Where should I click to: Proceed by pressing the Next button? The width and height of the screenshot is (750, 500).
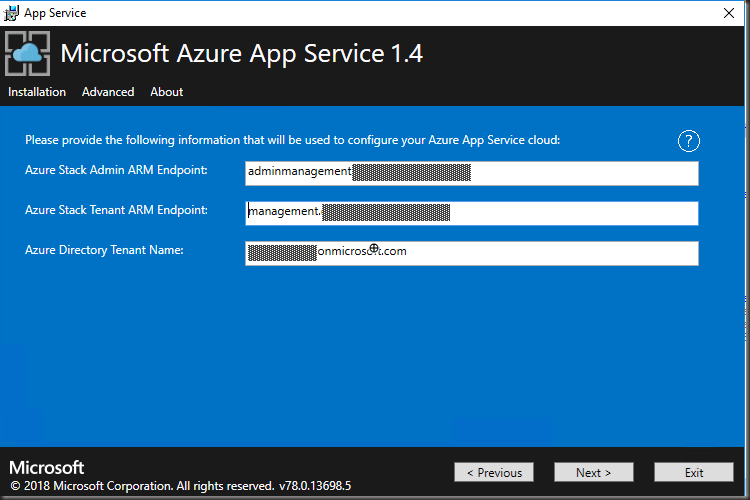click(x=594, y=472)
